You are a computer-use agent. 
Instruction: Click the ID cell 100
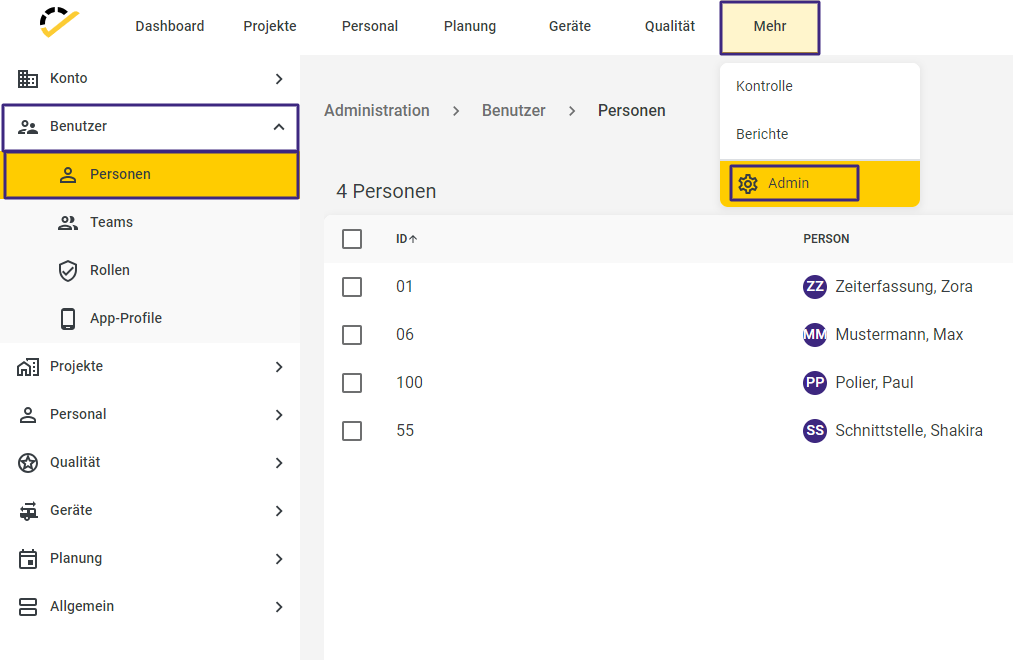(409, 383)
